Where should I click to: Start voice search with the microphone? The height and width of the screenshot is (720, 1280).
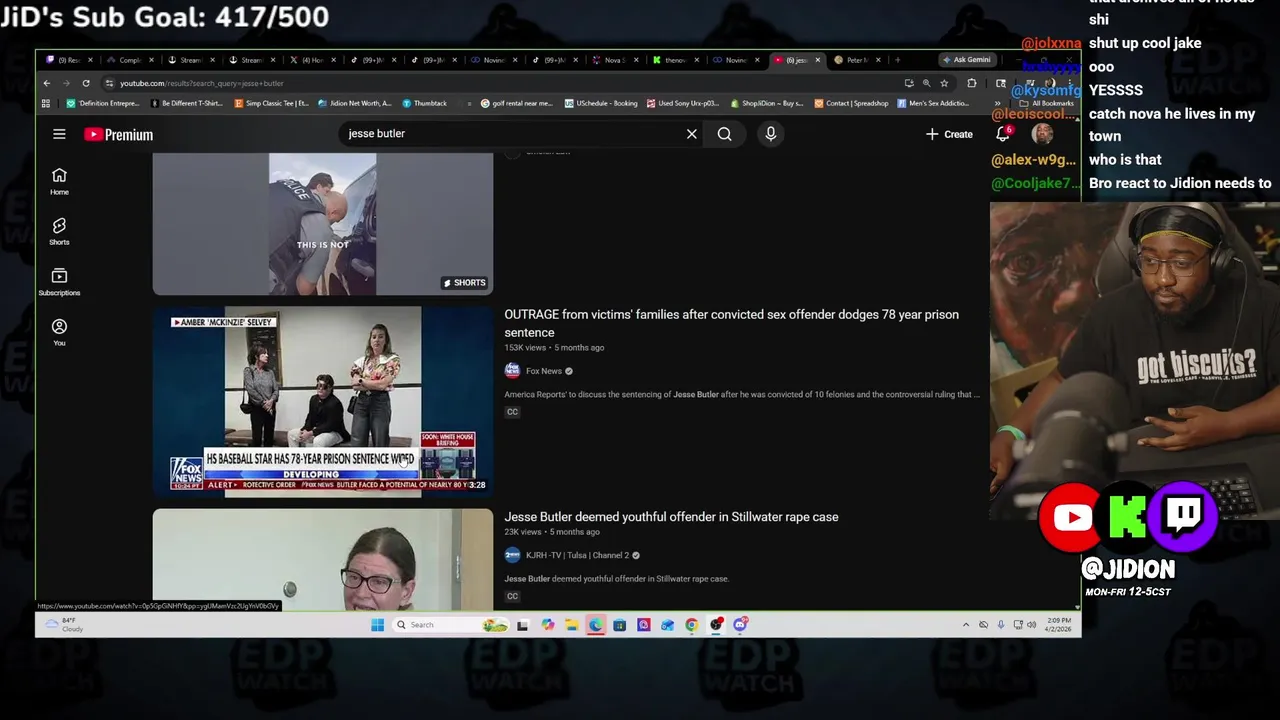click(770, 134)
